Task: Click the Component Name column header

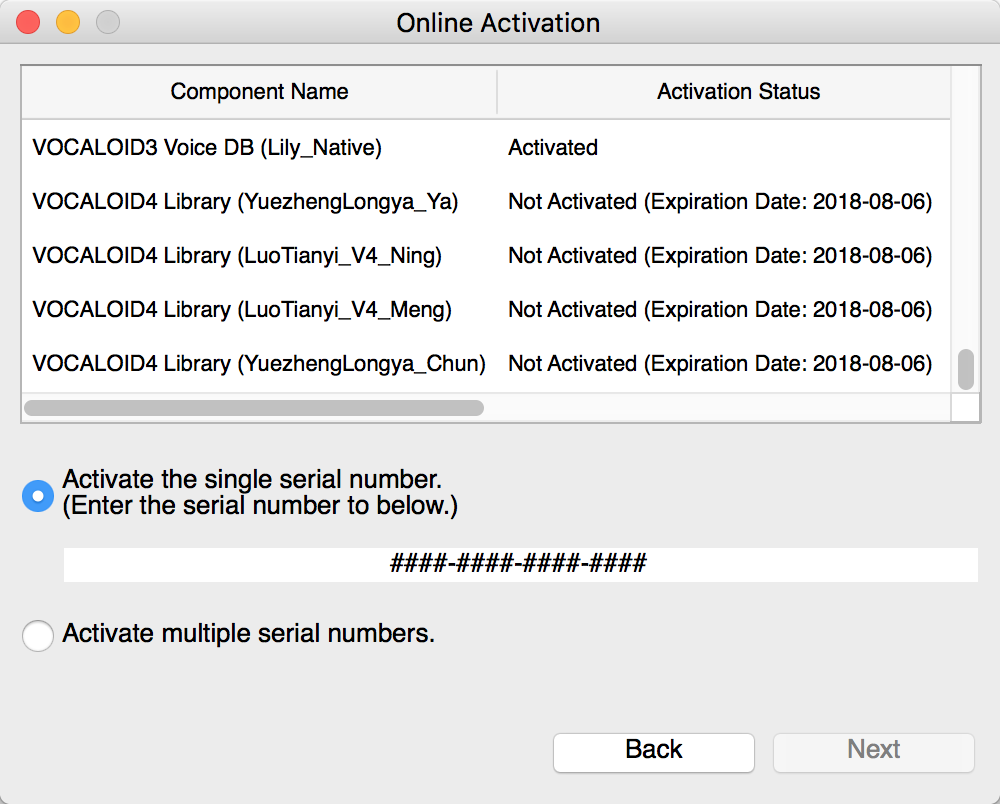Action: [x=259, y=92]
